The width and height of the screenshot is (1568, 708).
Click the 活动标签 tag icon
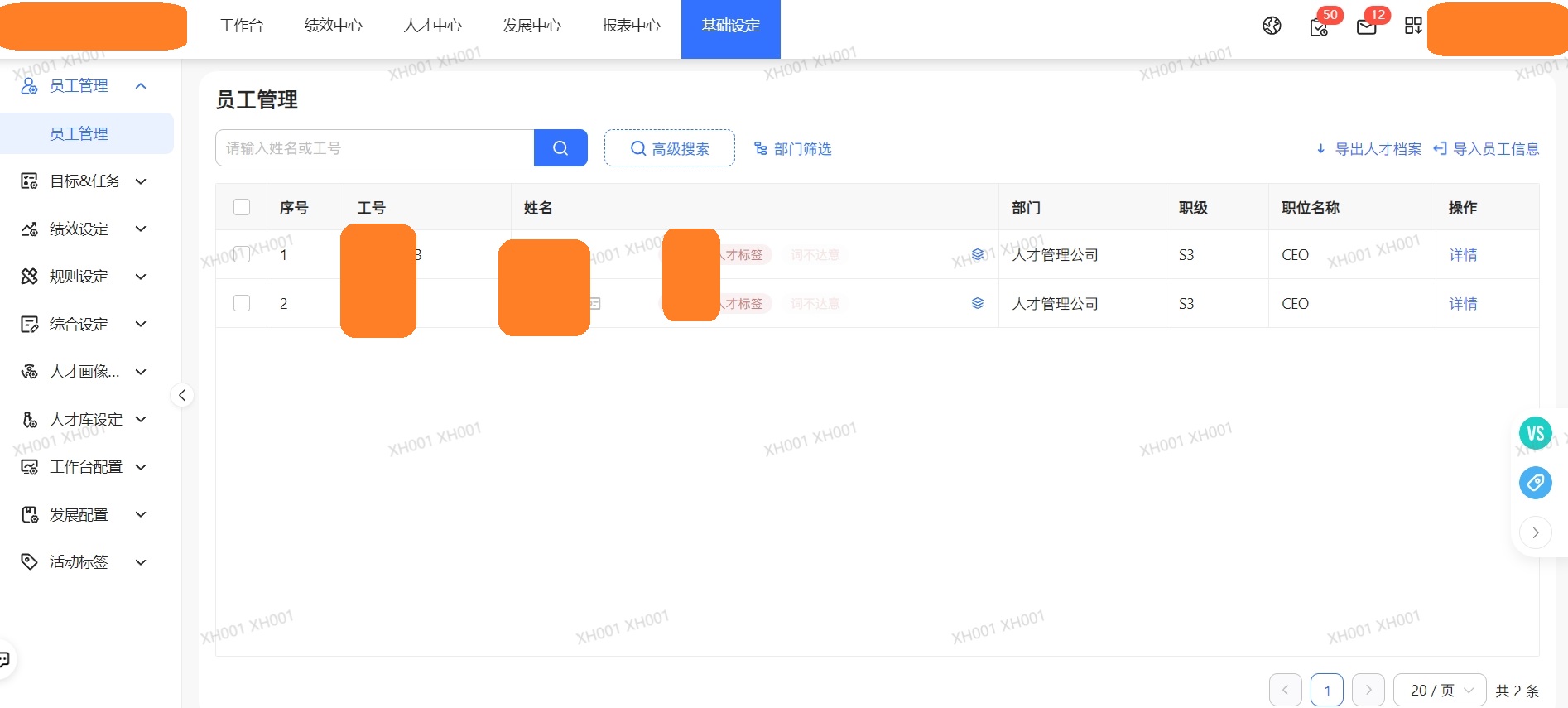(x=29, y=562)
